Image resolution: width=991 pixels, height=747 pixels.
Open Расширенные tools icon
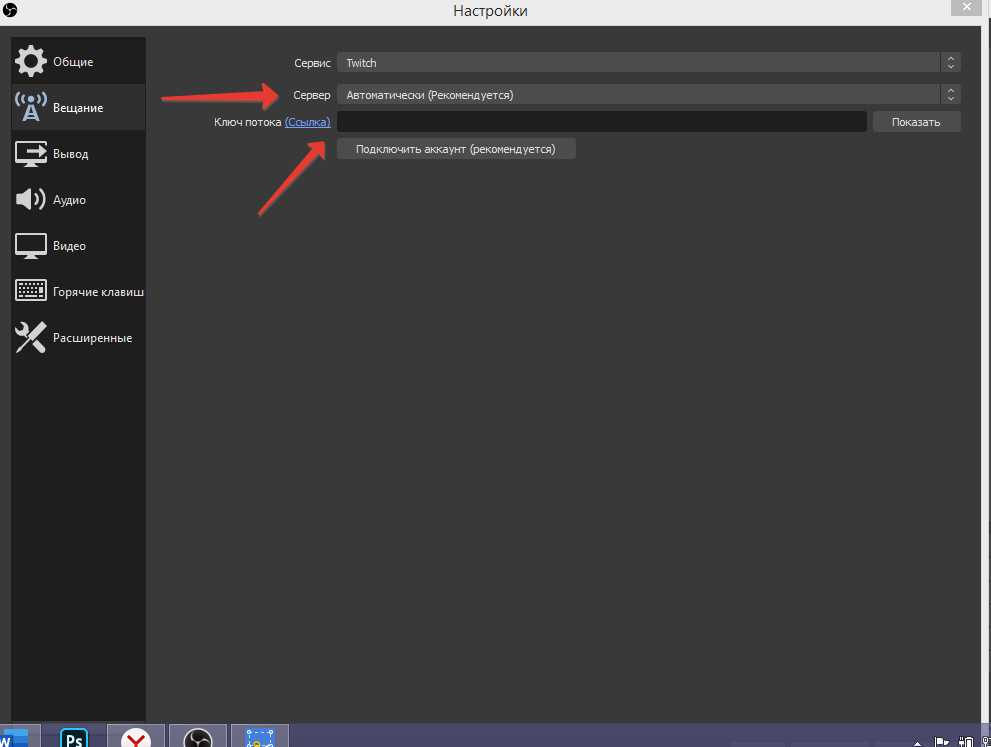coord(30,338)
